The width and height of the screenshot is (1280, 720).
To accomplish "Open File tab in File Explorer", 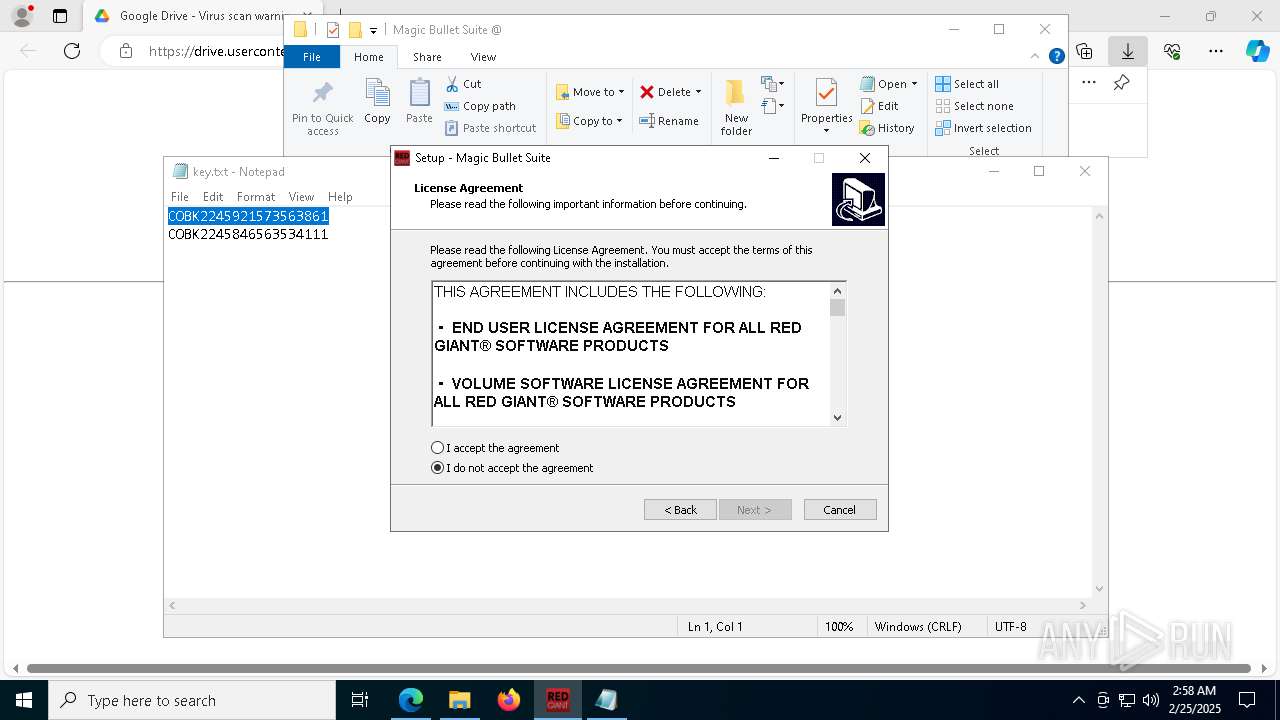I will coord(312,57).
